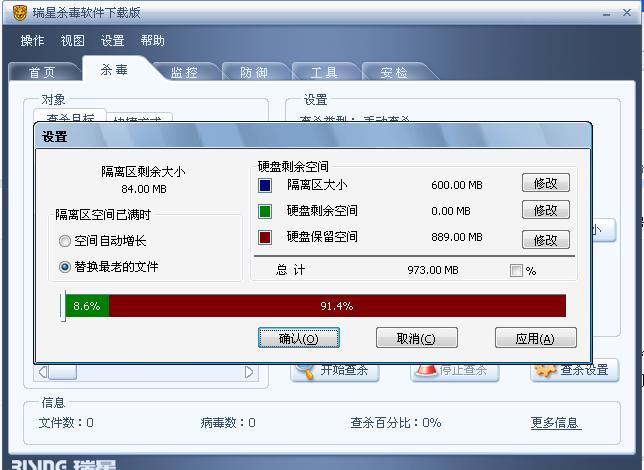This screenshot has height=470, width=644.
Task: Switch to the 防御 tab
Action: pyautogui.click(x=253, y=72)
